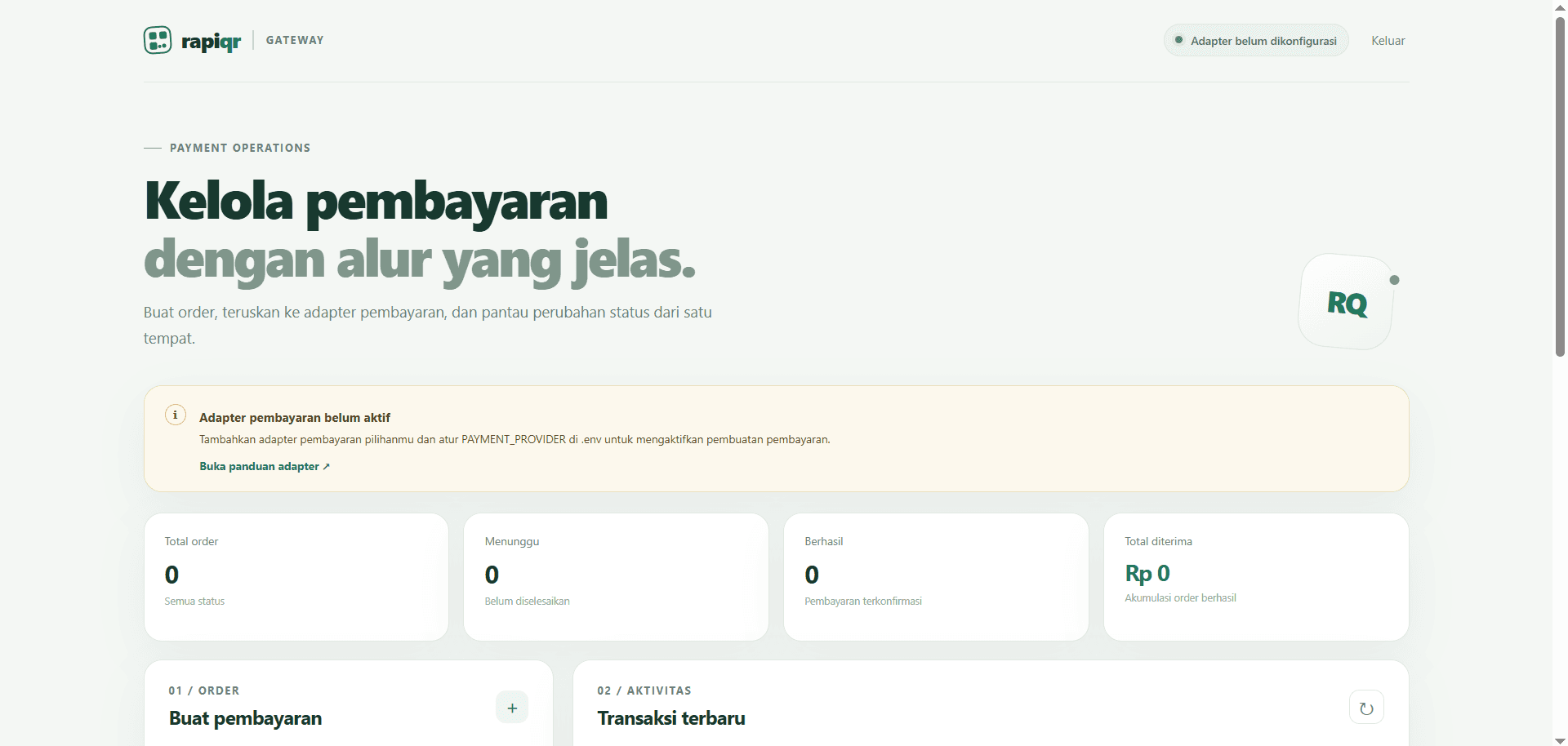The width and height of the screenshot is (1568, 746).
Task: Click the Semua status caption
Action: pyautogui.click(x=194, y=602)
